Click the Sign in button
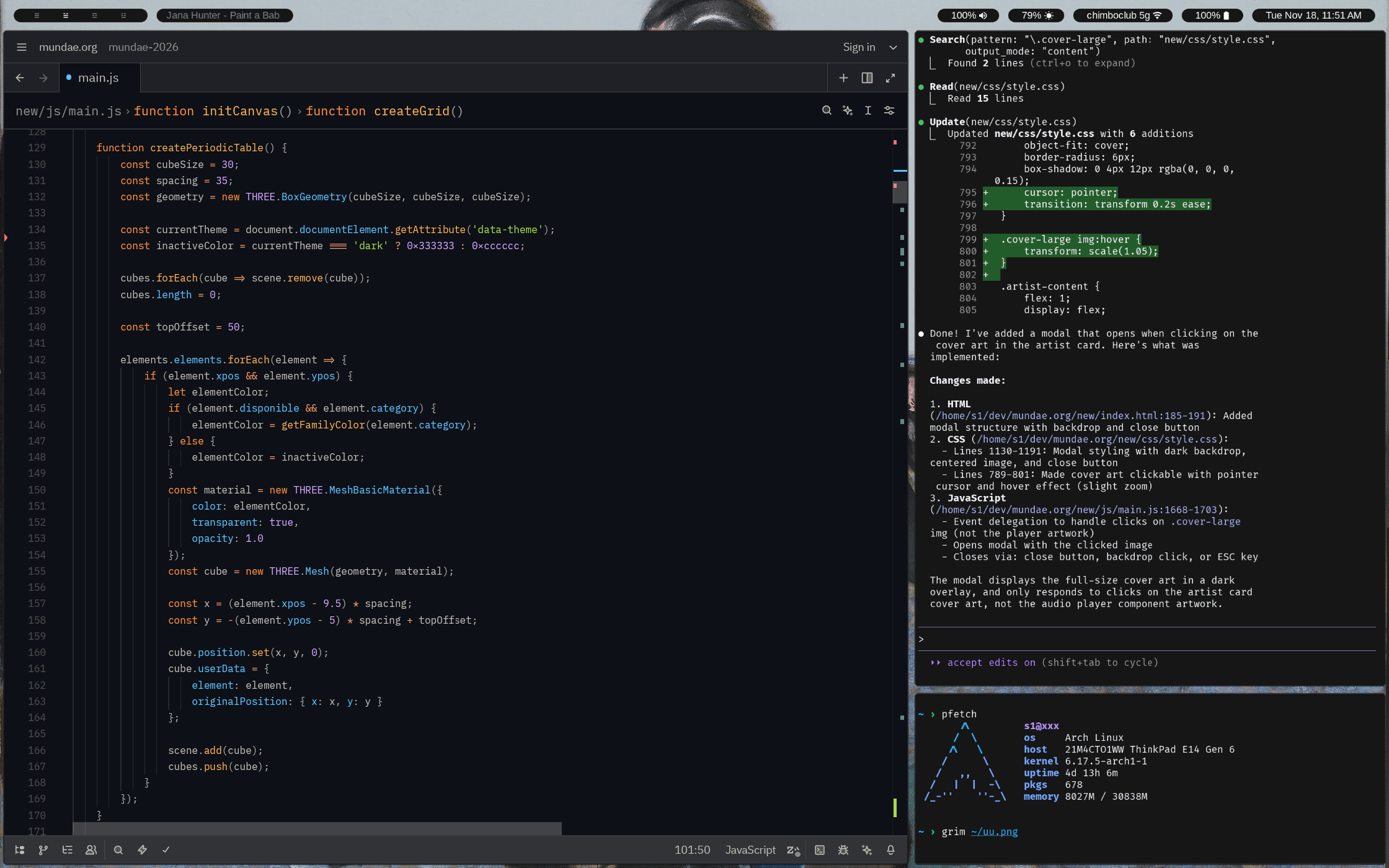The width and height of the screenshot is (1389, 868). (859, 47)
